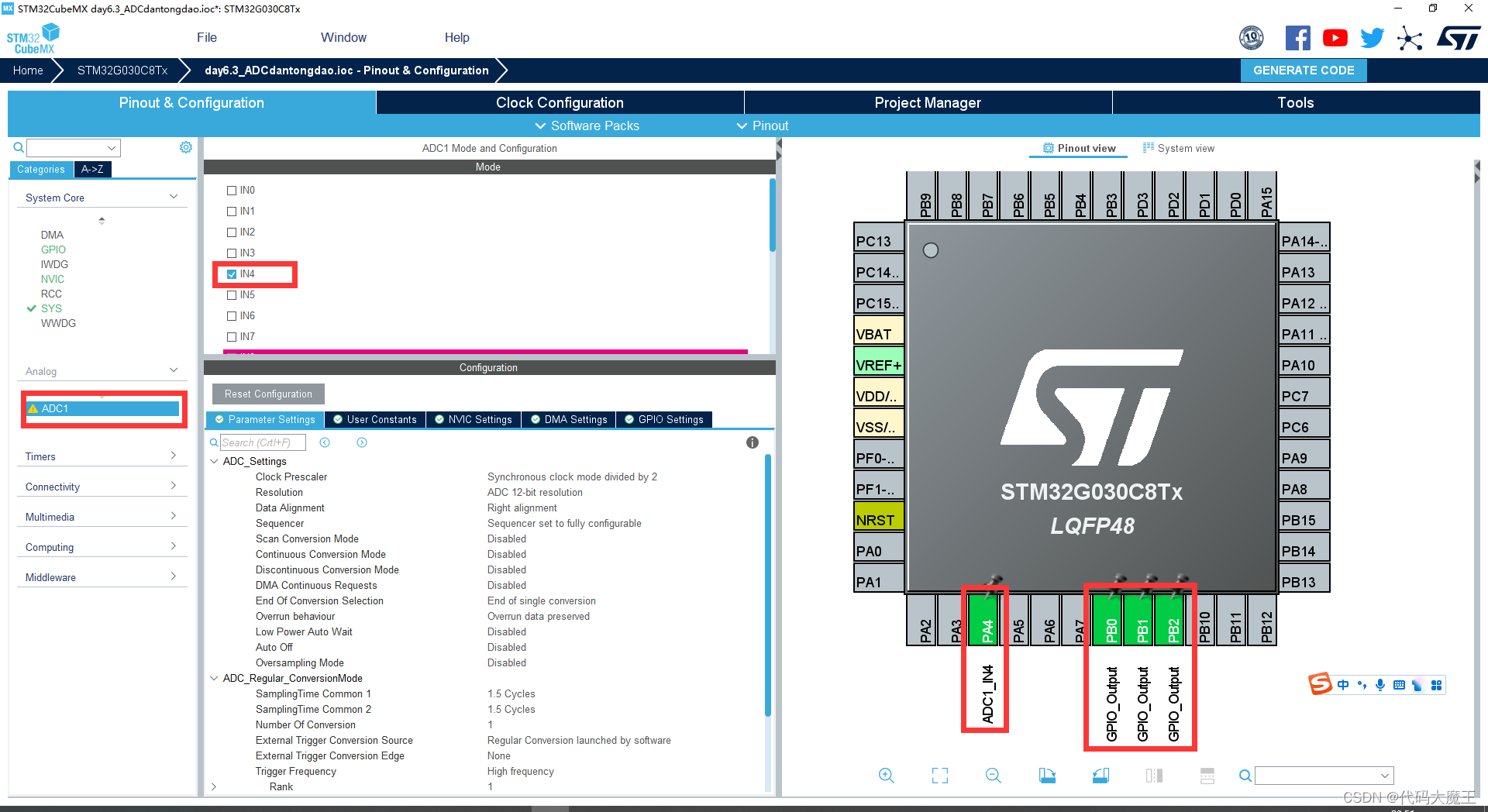Zoom in on the pinout view
1488x812 pixels.
tap(887, 776)
